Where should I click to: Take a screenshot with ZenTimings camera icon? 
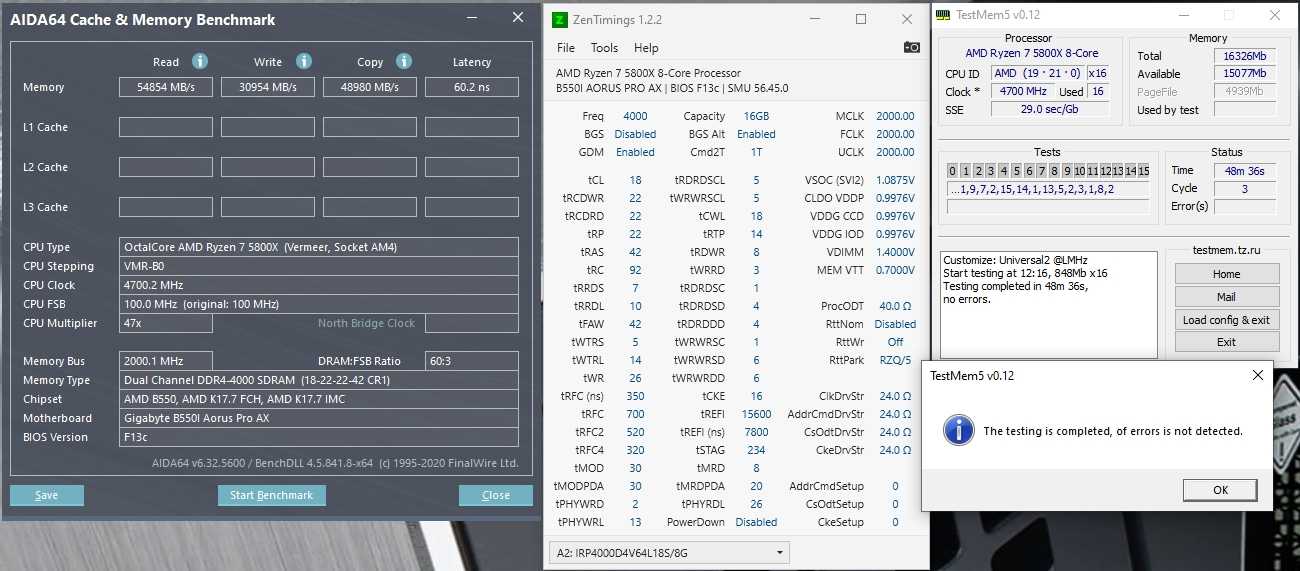click(x=911, y=47)
